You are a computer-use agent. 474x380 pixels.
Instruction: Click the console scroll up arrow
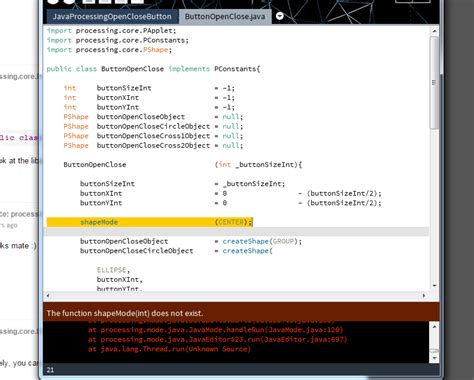tap(434, 326)
